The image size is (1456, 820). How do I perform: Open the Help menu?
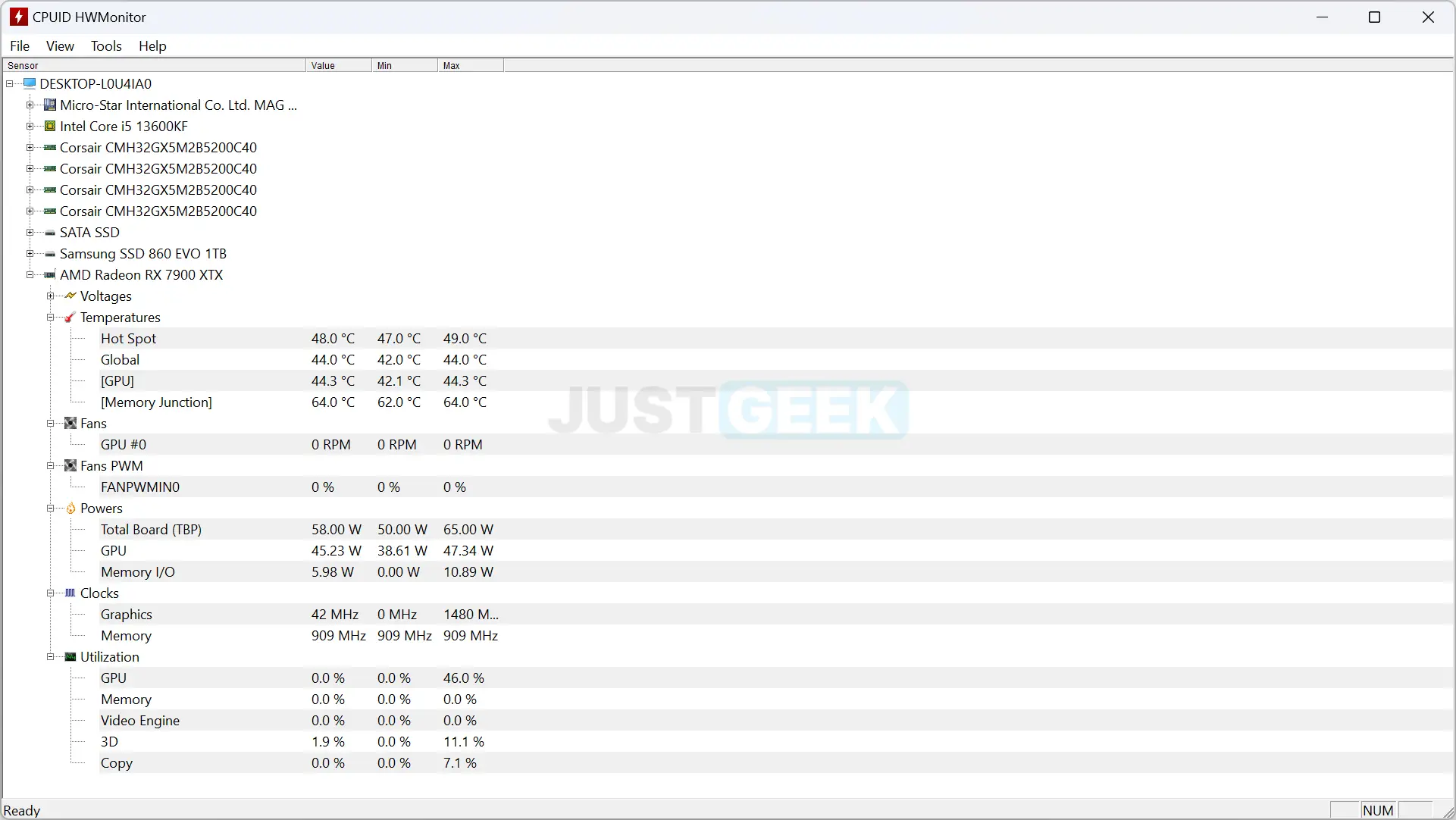[152, 46]
